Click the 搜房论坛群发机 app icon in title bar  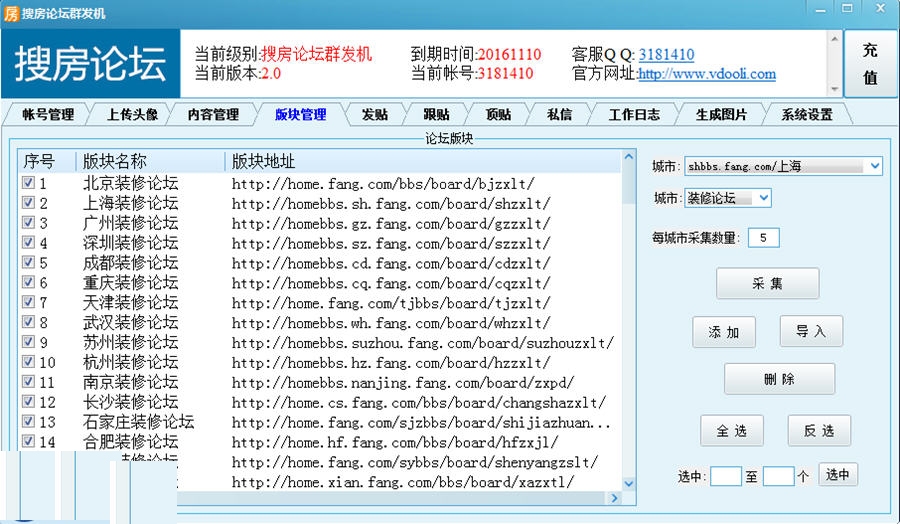pyautogui.click(x=11, y=13)
